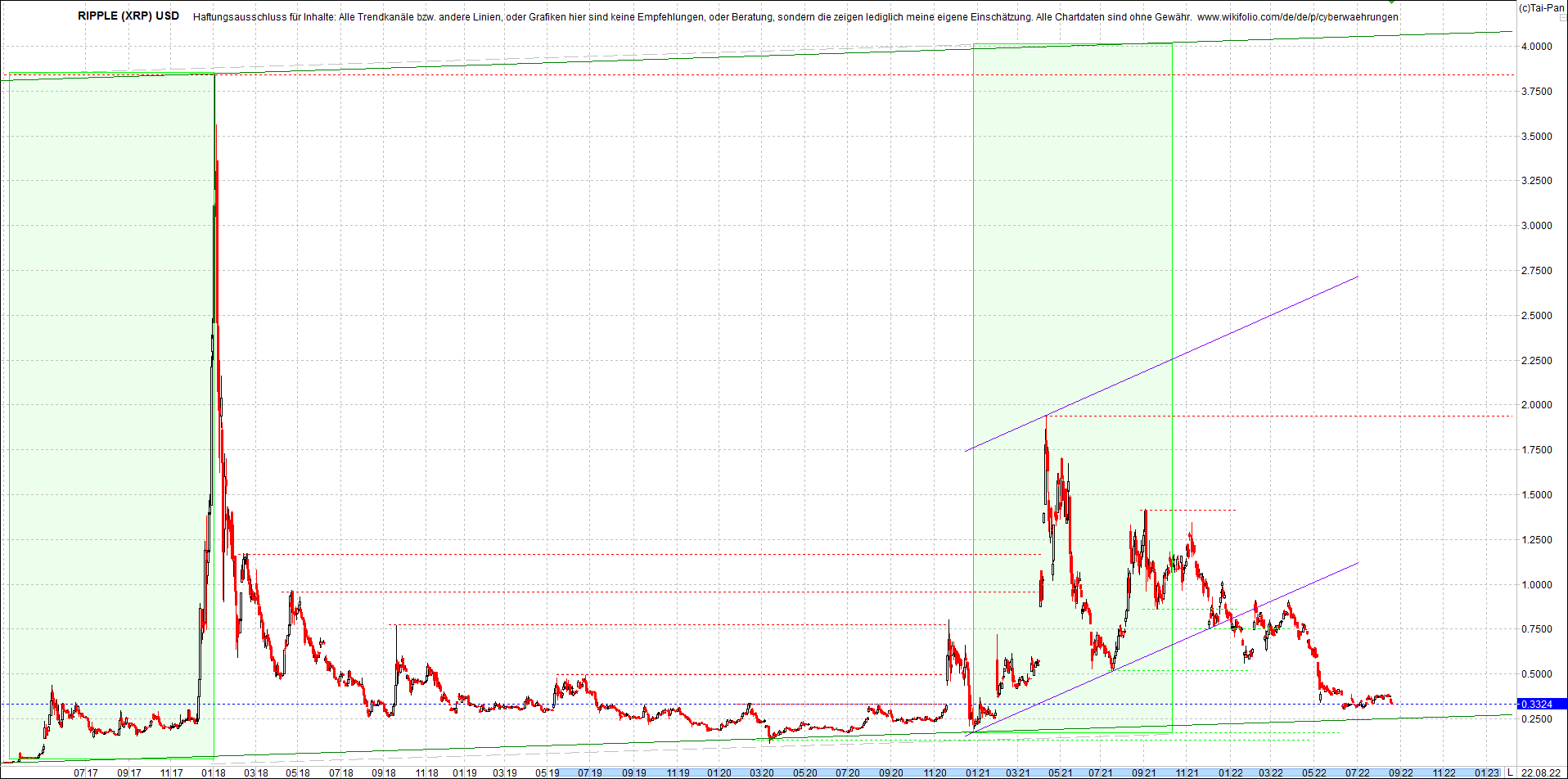This screenshot has height=779, width=1568.
Task: Click the 1.2500 price axis label
Action: pos(1536,540)
